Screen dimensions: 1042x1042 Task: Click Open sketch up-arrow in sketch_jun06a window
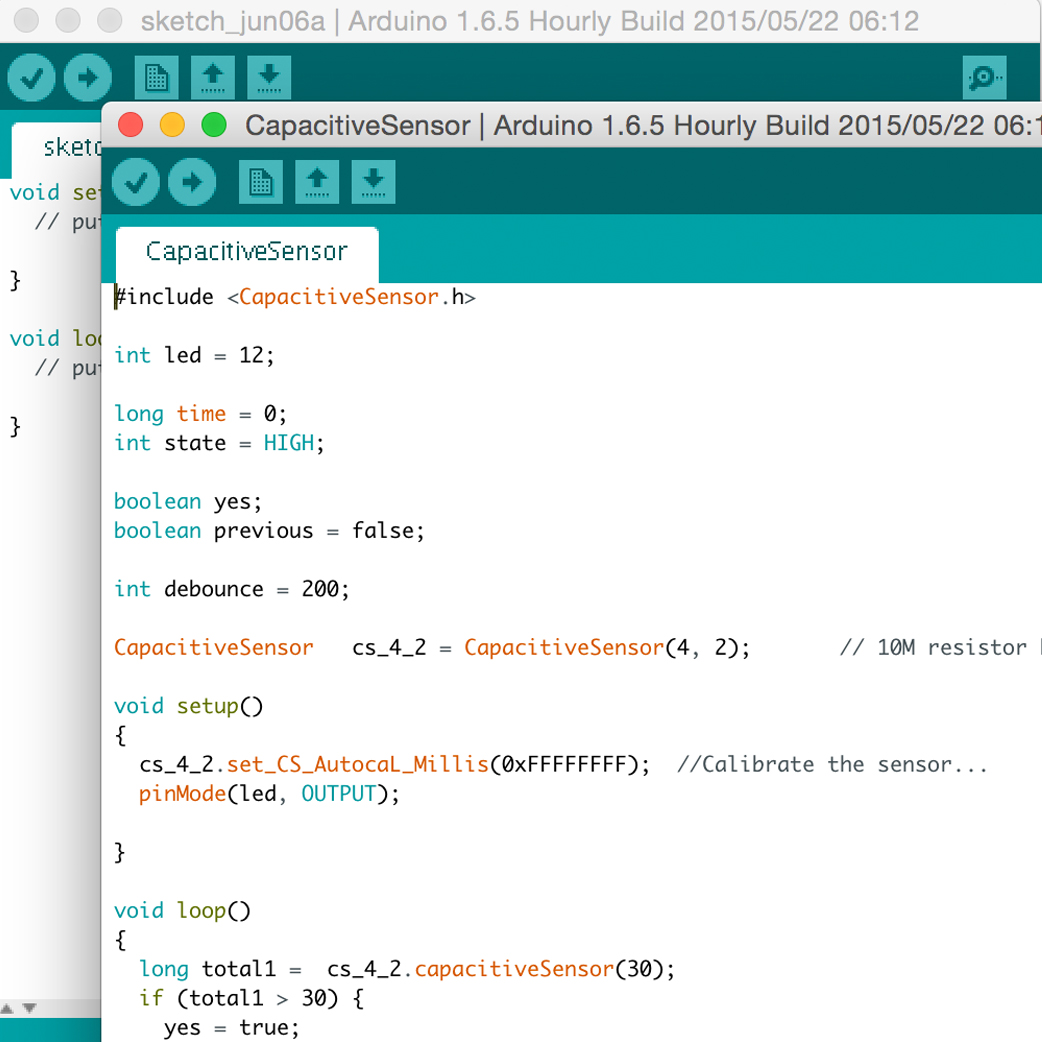(x=213, y=78)
